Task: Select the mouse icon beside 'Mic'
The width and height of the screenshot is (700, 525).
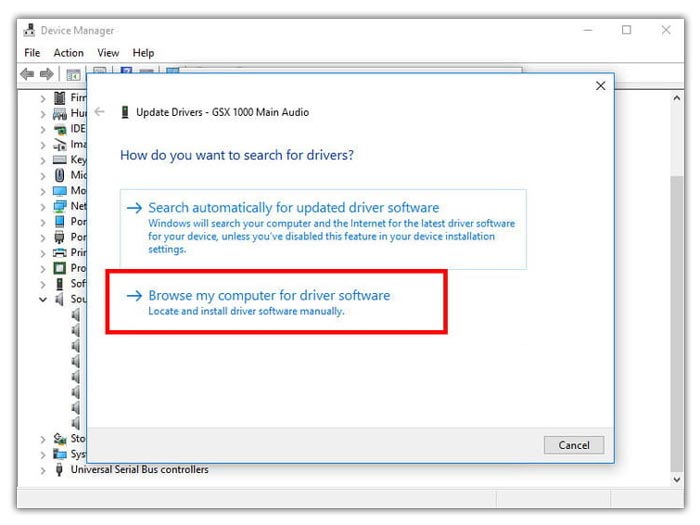Action: tap(59, 175)
